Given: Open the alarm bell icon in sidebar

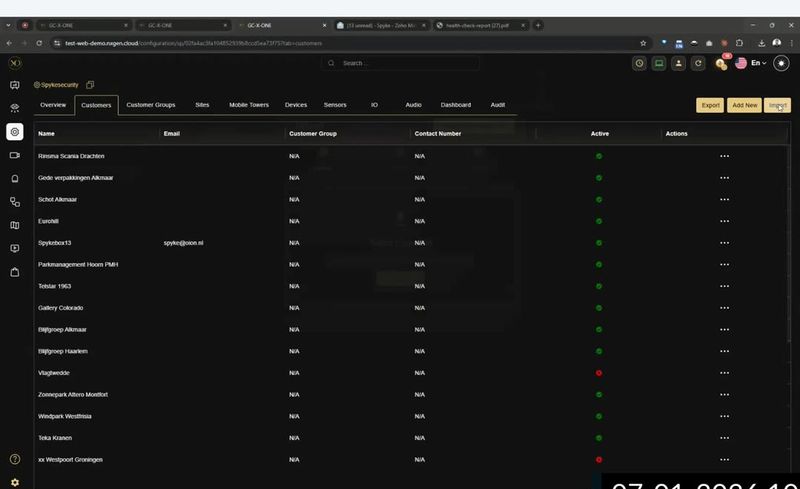Looking at the screenshot, I should (x=15, y=179).
